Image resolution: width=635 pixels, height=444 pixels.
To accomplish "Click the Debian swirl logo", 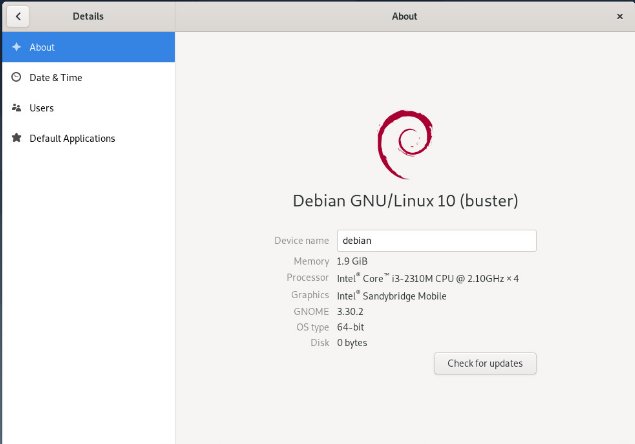I will (405, 144).
